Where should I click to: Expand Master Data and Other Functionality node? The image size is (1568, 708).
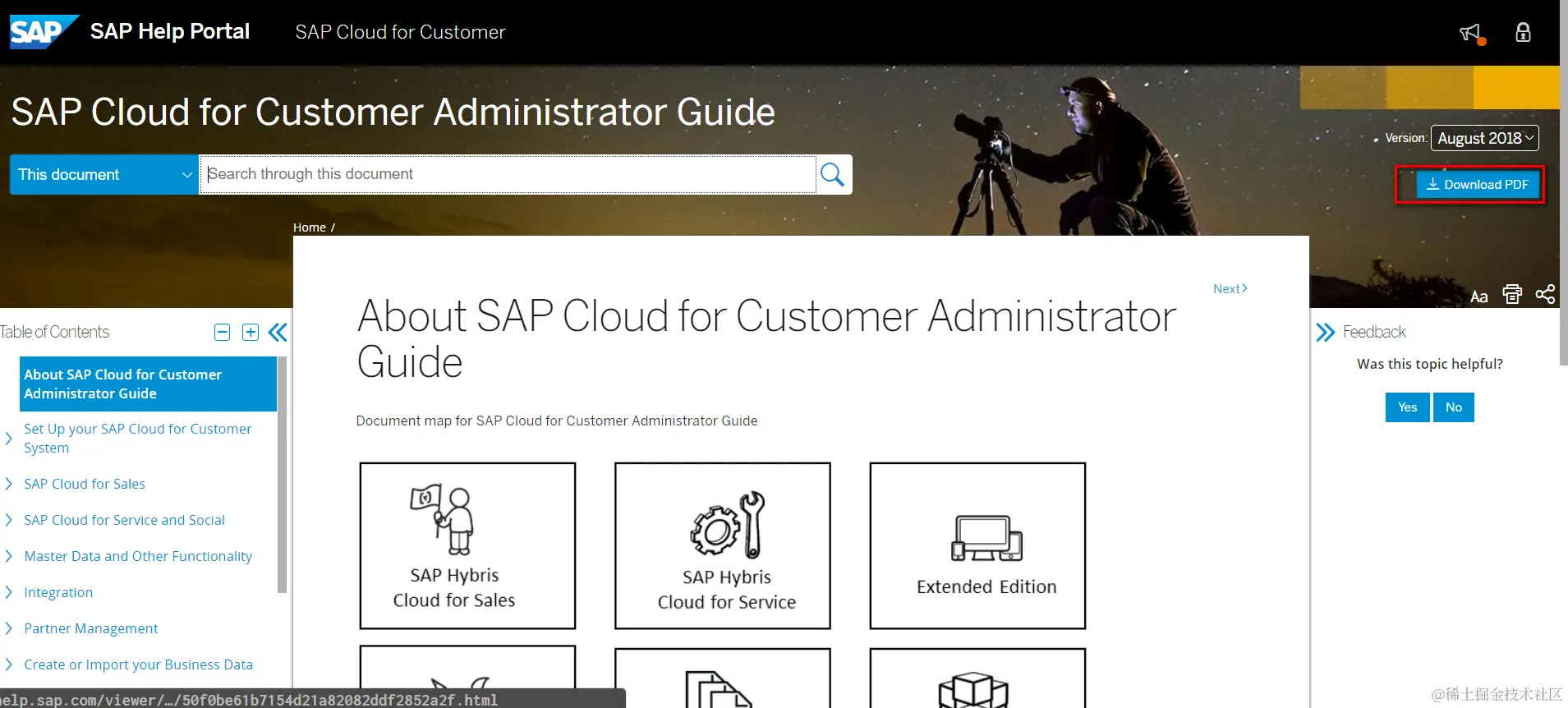tap(8, 556)
